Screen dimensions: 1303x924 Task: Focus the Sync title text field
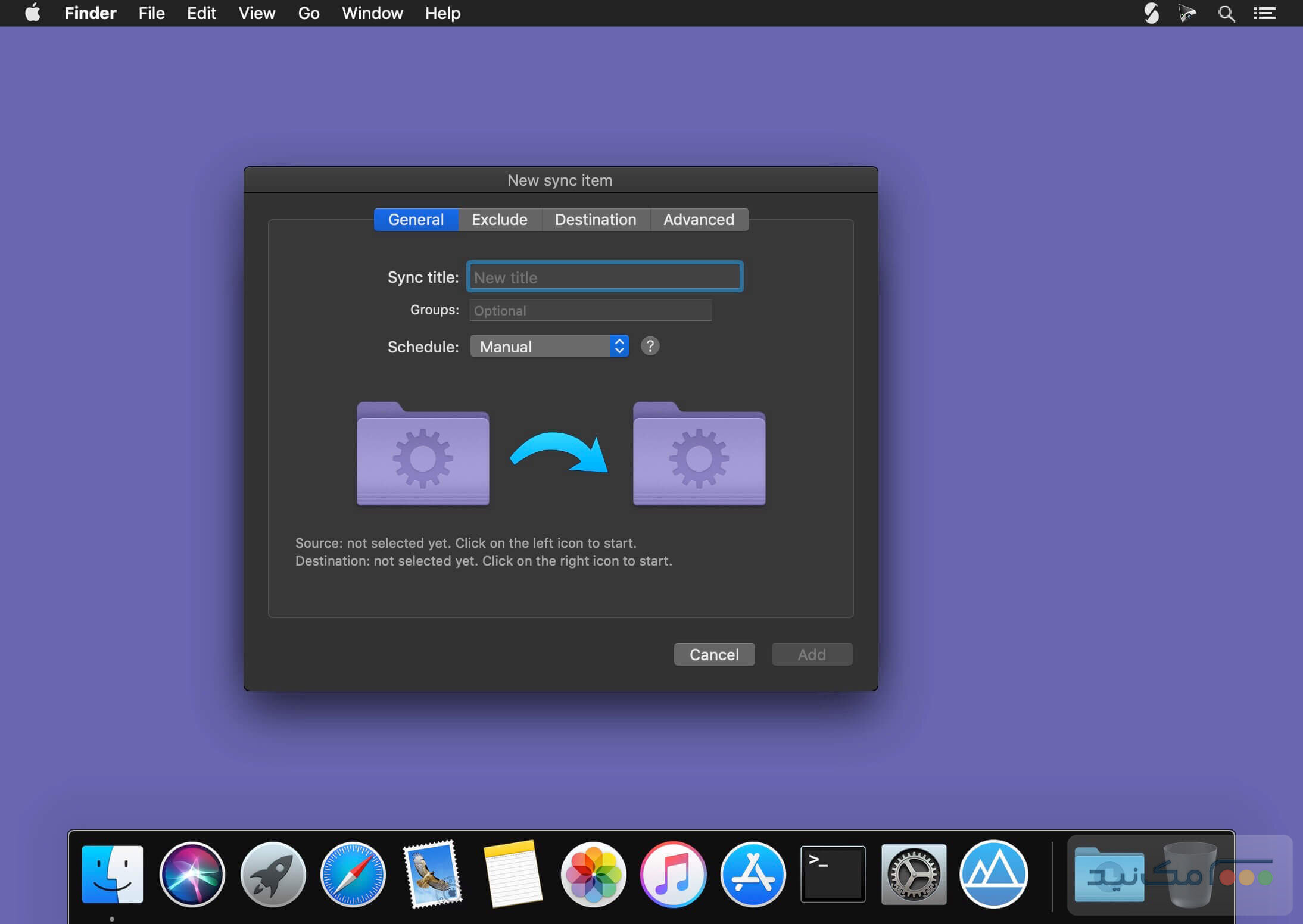pyautogui.click(x=604, y=277)
